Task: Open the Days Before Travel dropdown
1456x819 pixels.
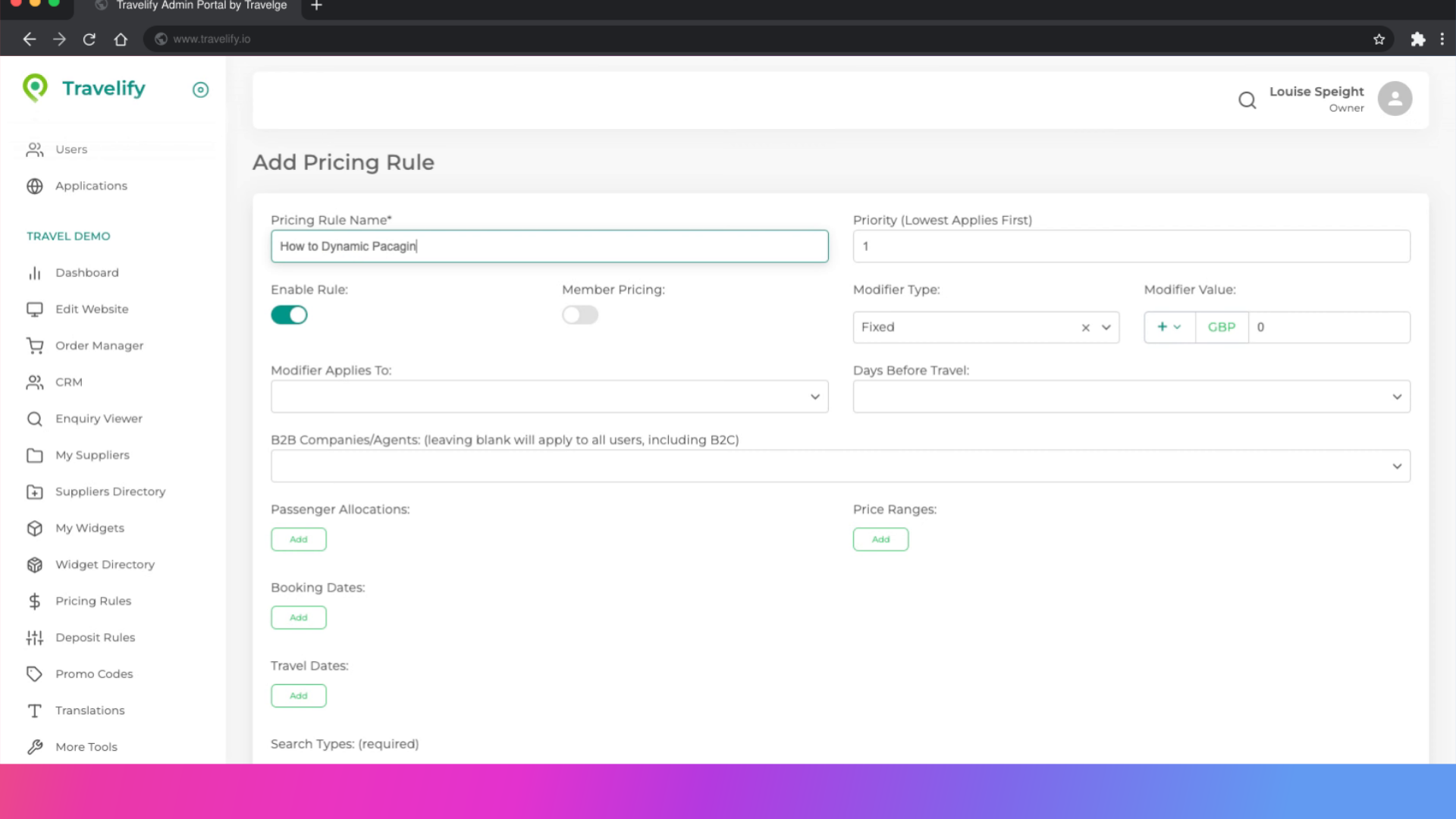Action: (1131, 397)
